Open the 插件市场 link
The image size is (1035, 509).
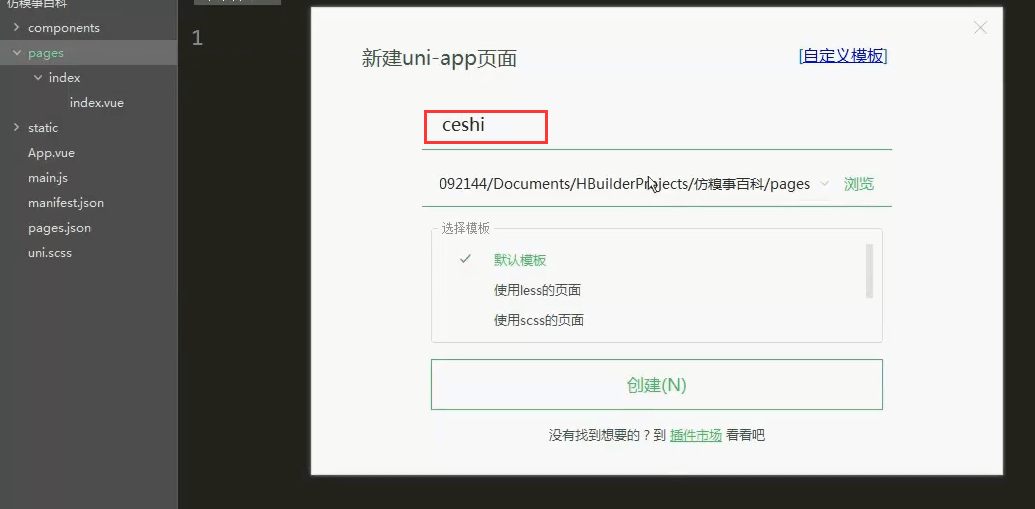click(x=696, y=435)
